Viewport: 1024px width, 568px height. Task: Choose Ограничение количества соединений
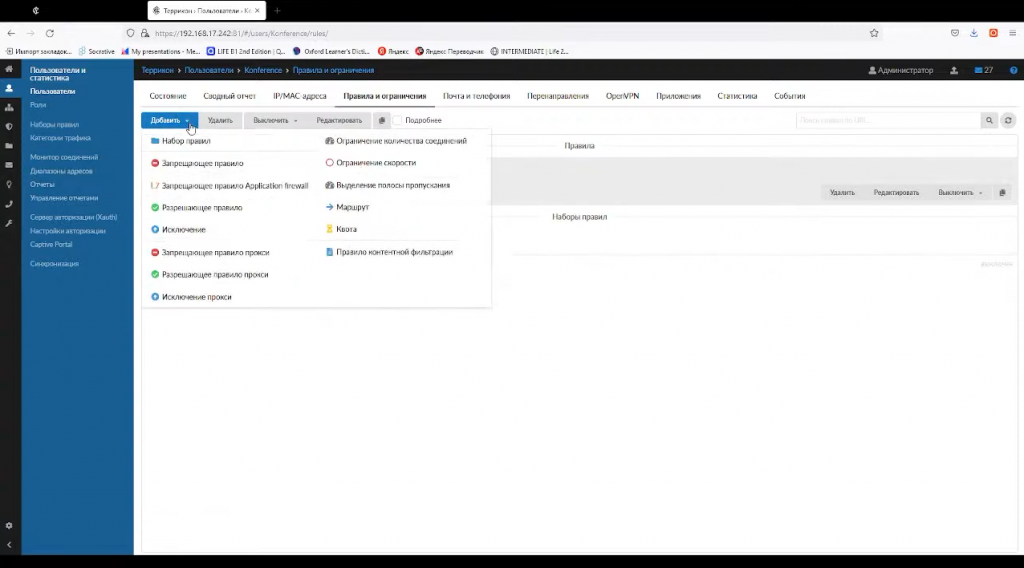click(x=396, y=141)
